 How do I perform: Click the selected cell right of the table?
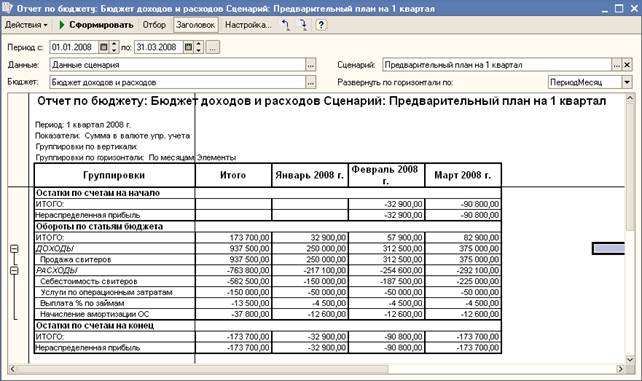point(609,248)
